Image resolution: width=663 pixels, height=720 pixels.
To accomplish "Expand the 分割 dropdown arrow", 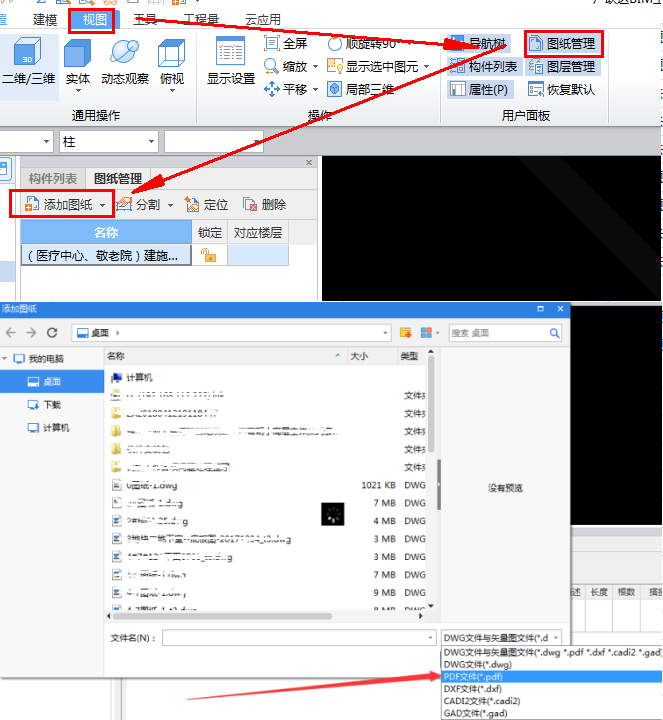I will tap(170, 205).
